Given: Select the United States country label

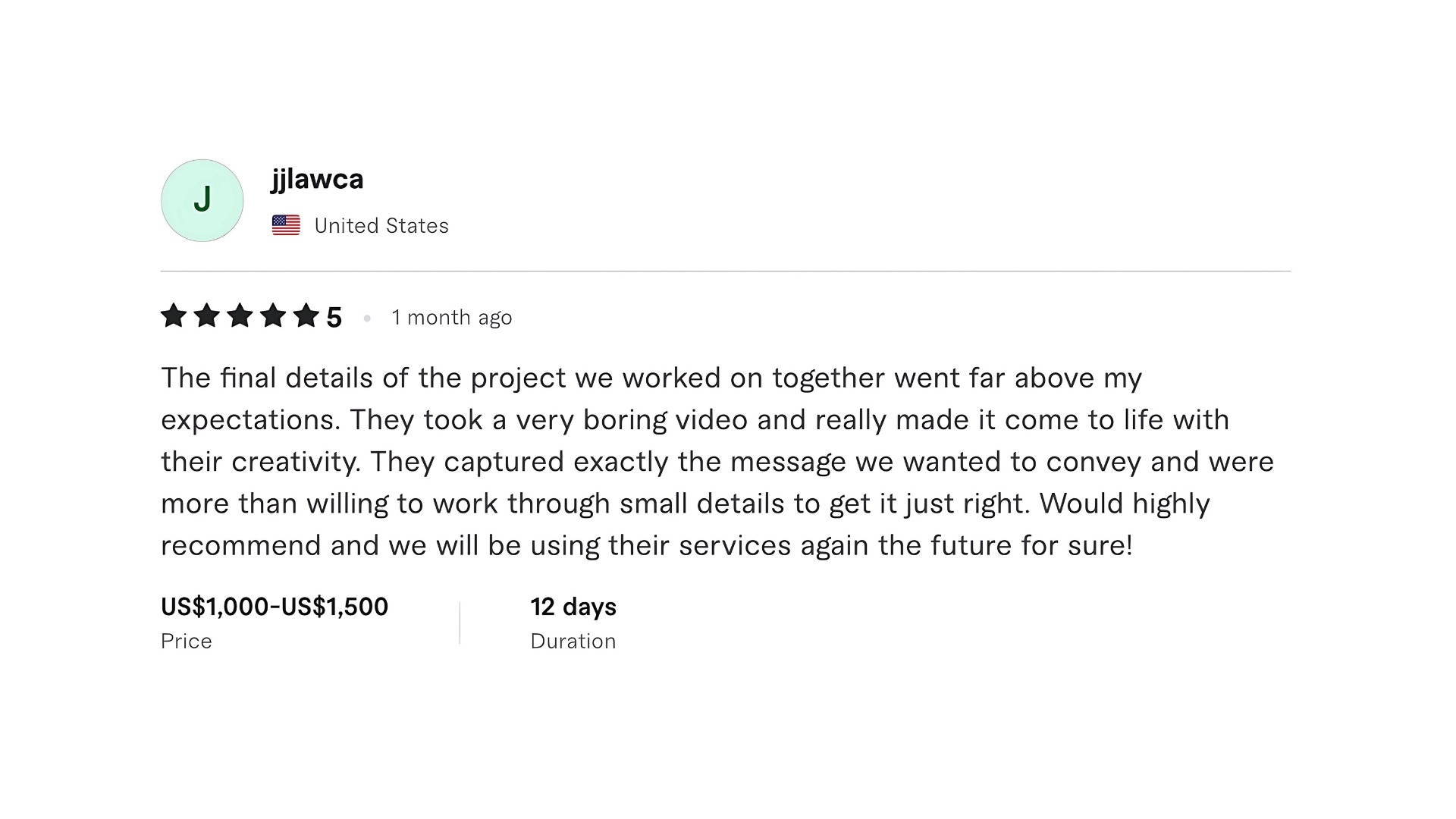Looking at the screenshot, I should pos(381,226).
